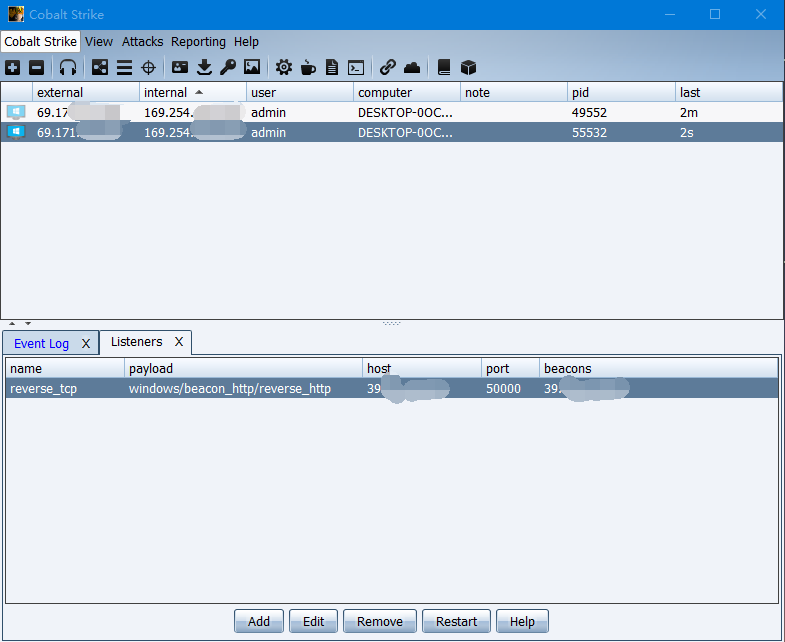
Task: Sort beacons by note column
Action: [514, 92]
